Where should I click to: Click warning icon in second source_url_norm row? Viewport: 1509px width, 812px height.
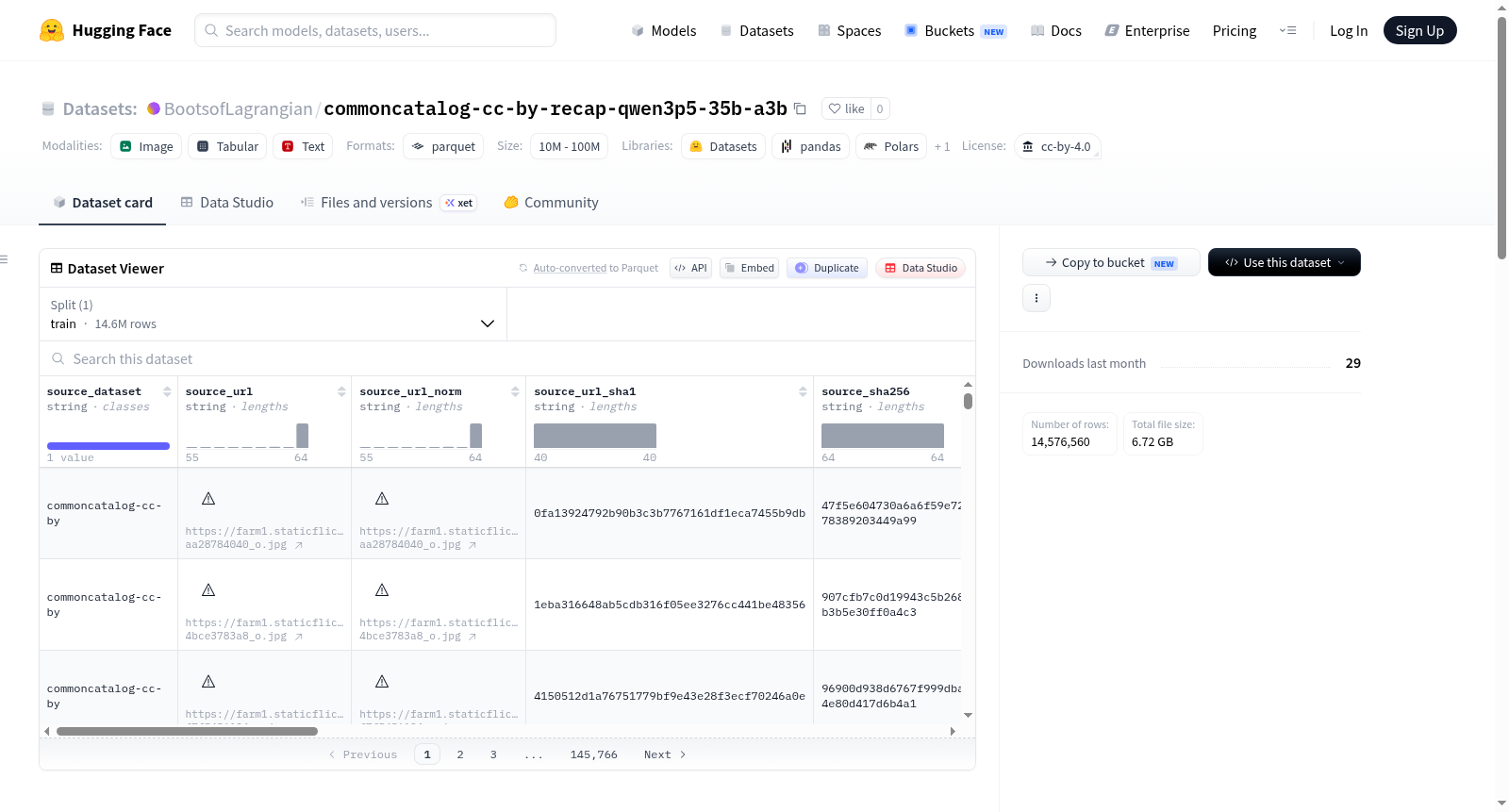click(382, 589)
